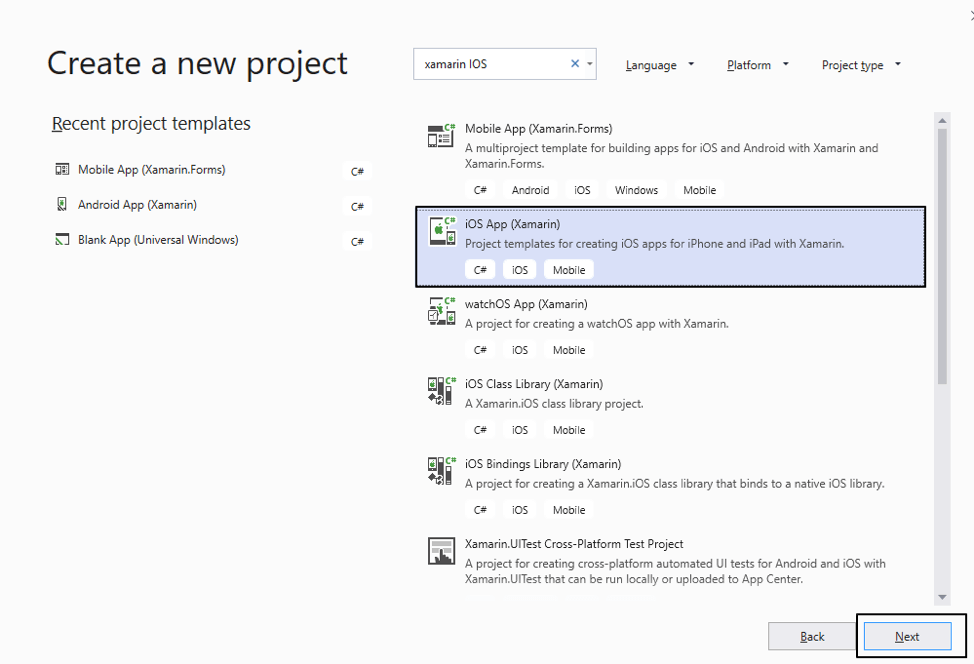Viewport: 974px width, 664px height.
Task: Click the Android App (Xamarin) template icon
Action: pos(60,206)
